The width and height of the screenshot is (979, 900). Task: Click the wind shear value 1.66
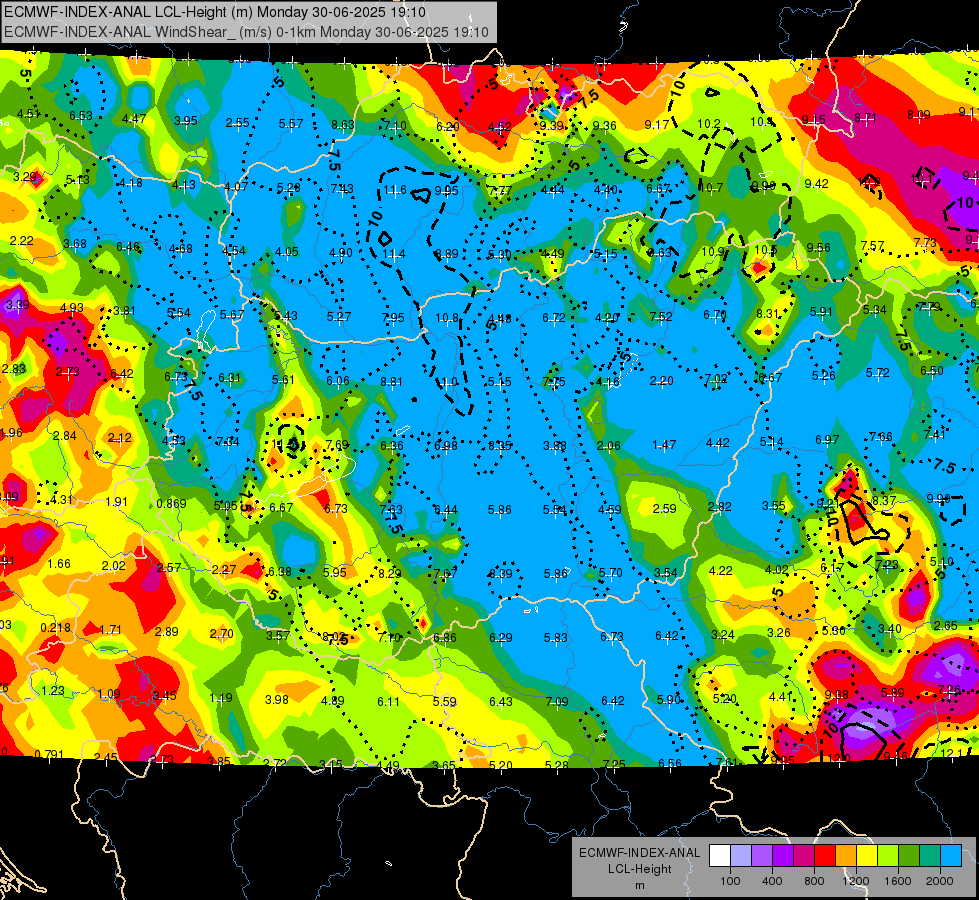pyautogui.click(x=59, y=563)
